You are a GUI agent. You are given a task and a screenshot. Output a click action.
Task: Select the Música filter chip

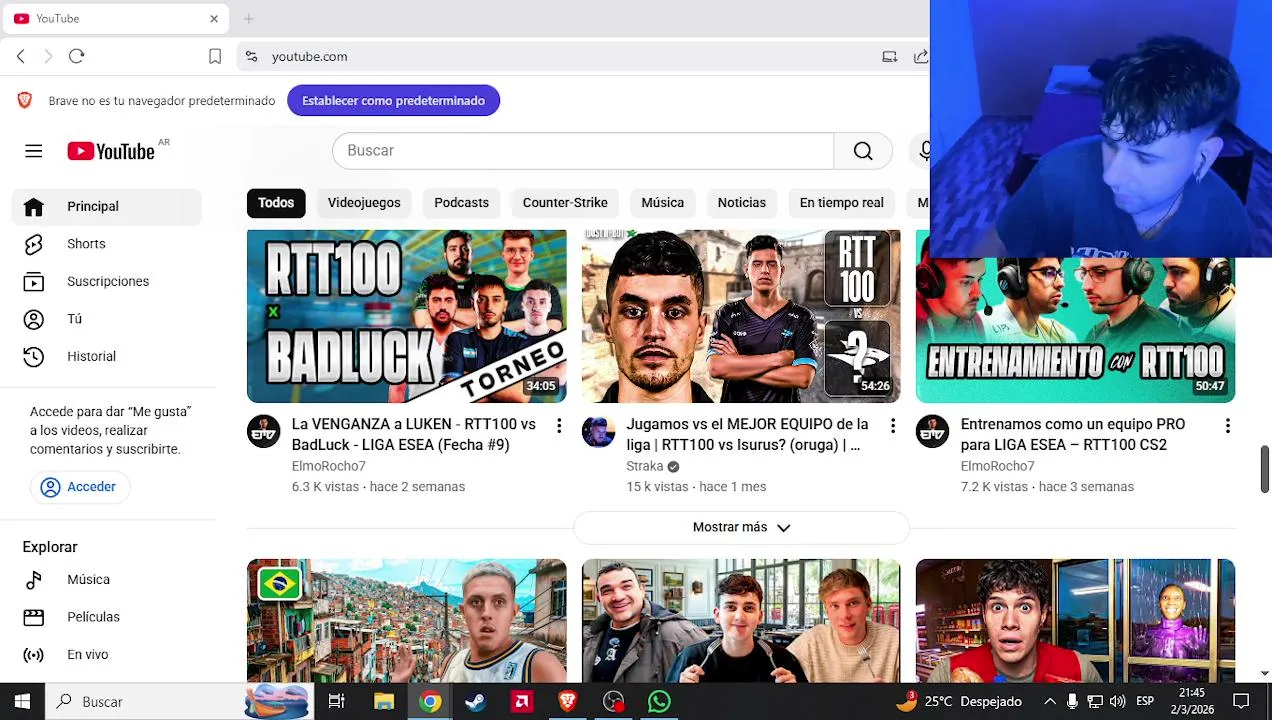coord(662,203)
